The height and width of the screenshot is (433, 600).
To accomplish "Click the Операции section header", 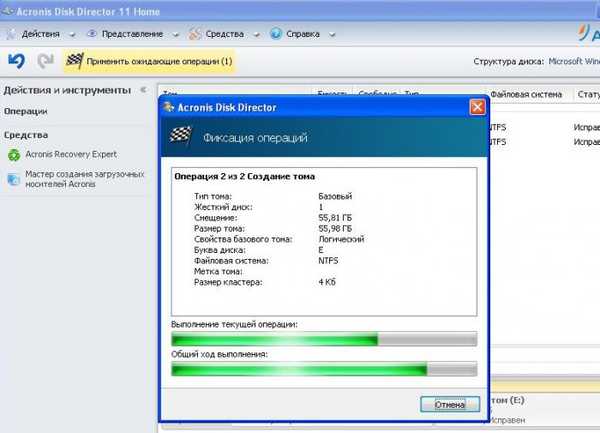I will (26, 111).
